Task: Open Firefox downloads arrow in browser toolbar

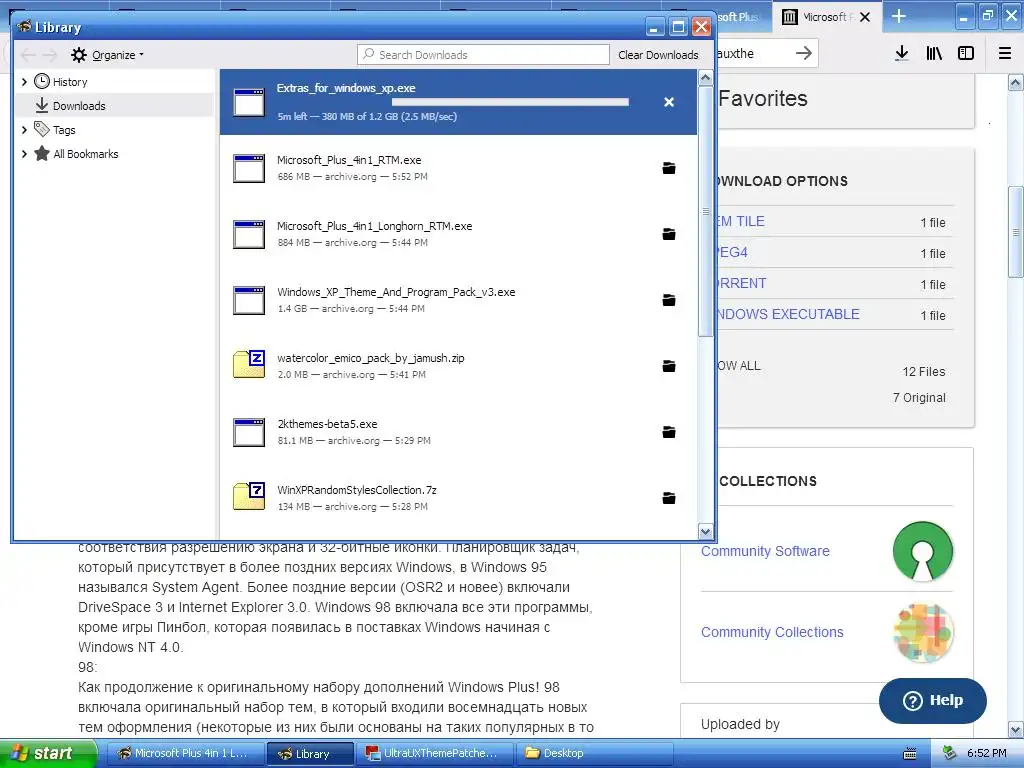Action: coord(901,54)
